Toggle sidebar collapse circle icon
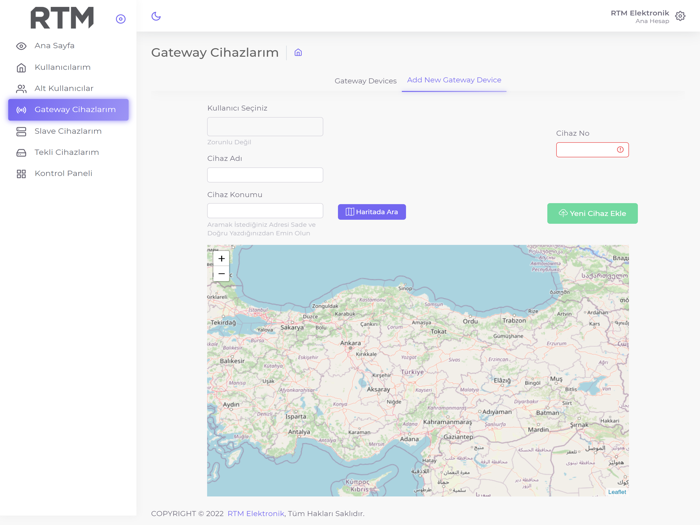700x525 pixels. pyautogui.click(x=121, y=19)
